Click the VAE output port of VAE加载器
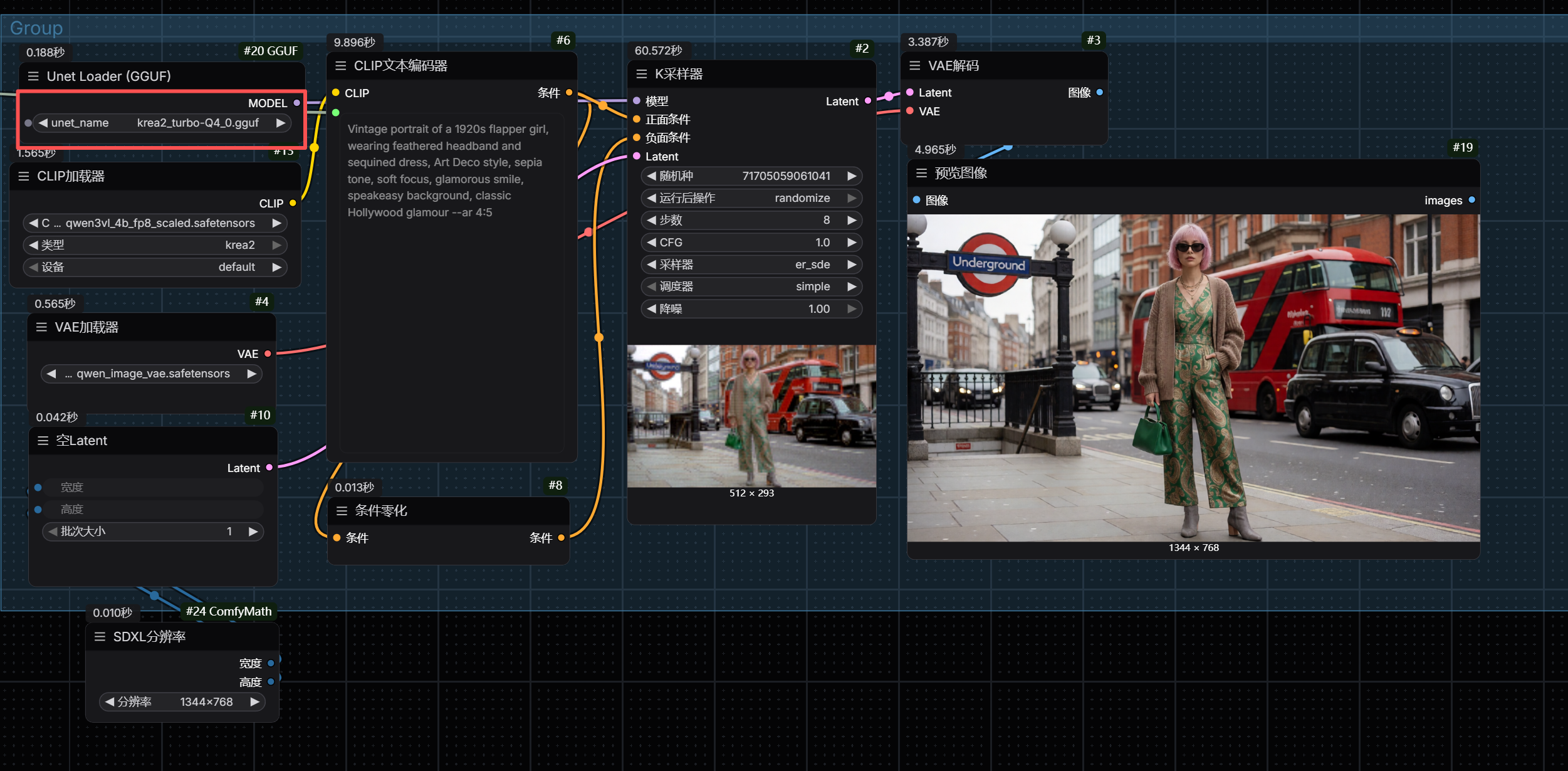Screen dimensions: 1568x771 pyautogui.click(x=268, y=354)
